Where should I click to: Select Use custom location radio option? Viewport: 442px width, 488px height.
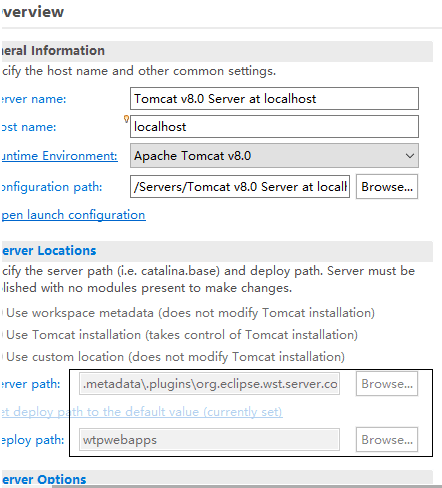[175, 357]
